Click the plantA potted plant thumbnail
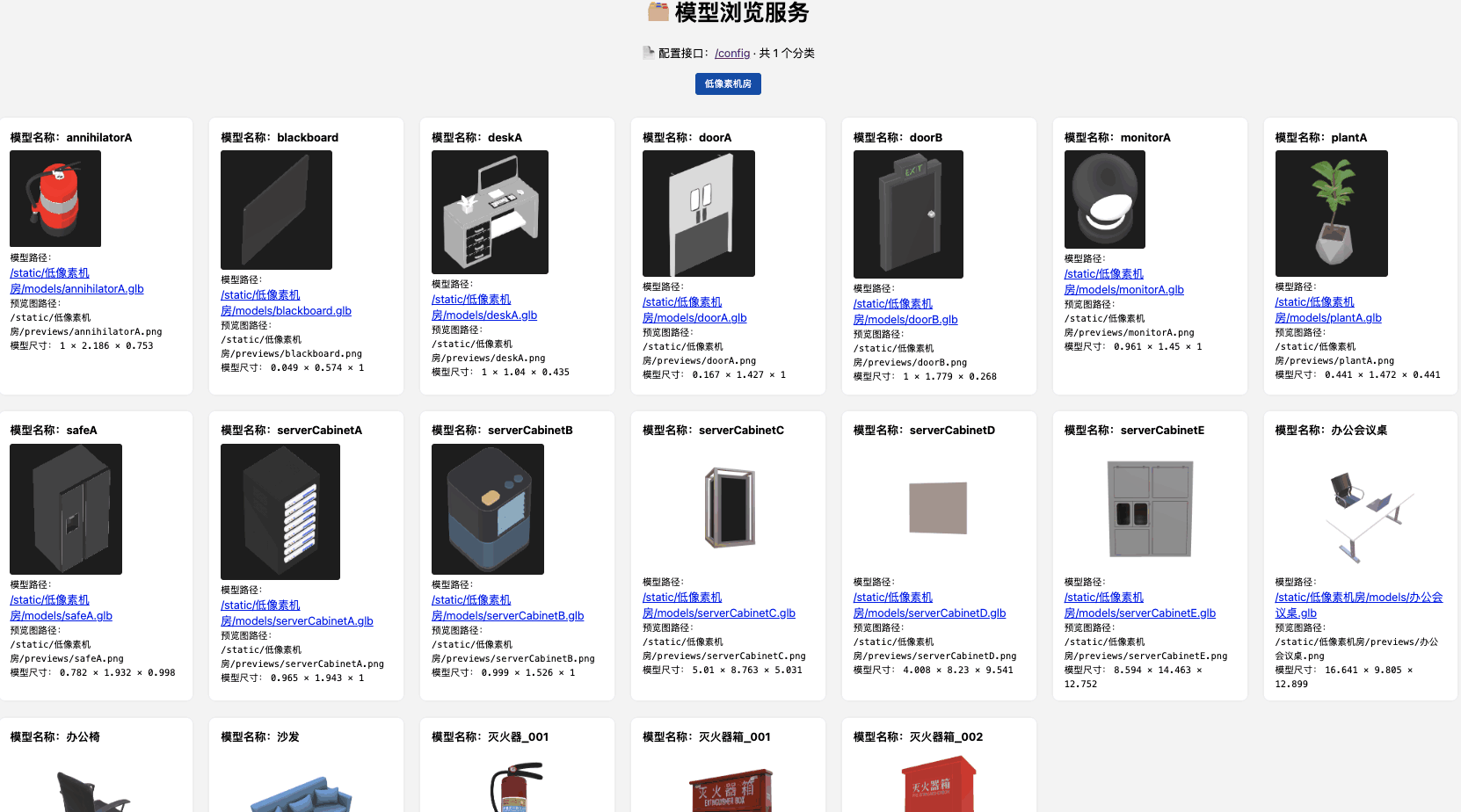Image resolution: width=1461 pixels, height=812 pixels. click(1332, 214)
